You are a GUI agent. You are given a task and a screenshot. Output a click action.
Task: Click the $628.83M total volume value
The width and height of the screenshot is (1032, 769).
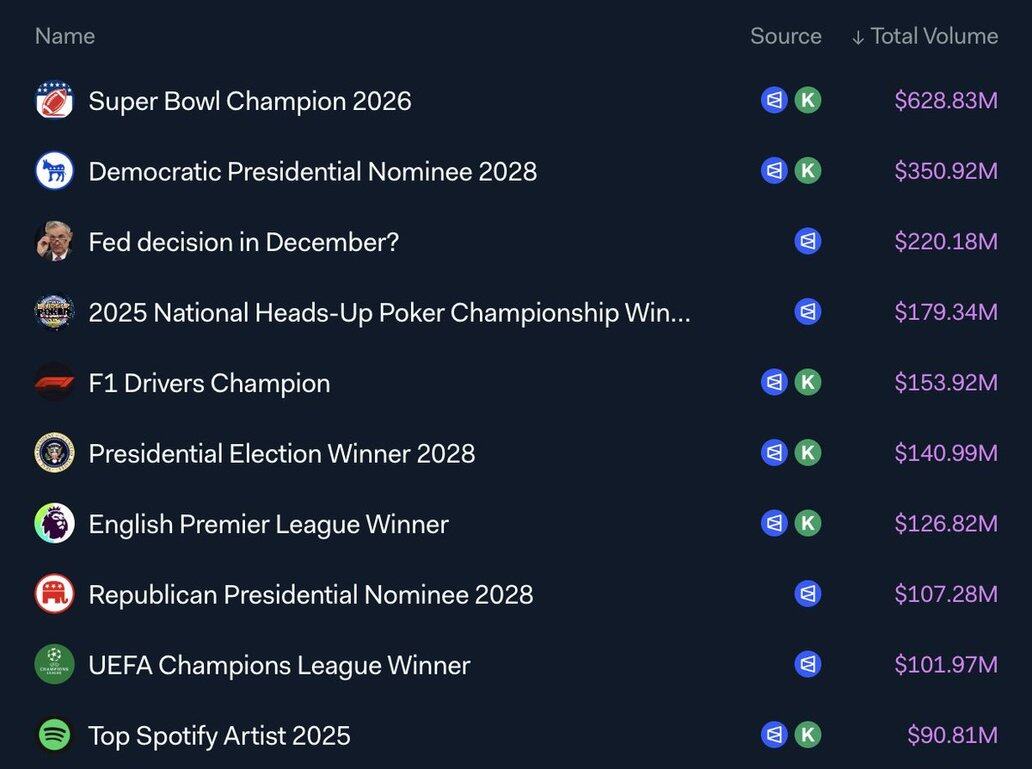[945, 101]
